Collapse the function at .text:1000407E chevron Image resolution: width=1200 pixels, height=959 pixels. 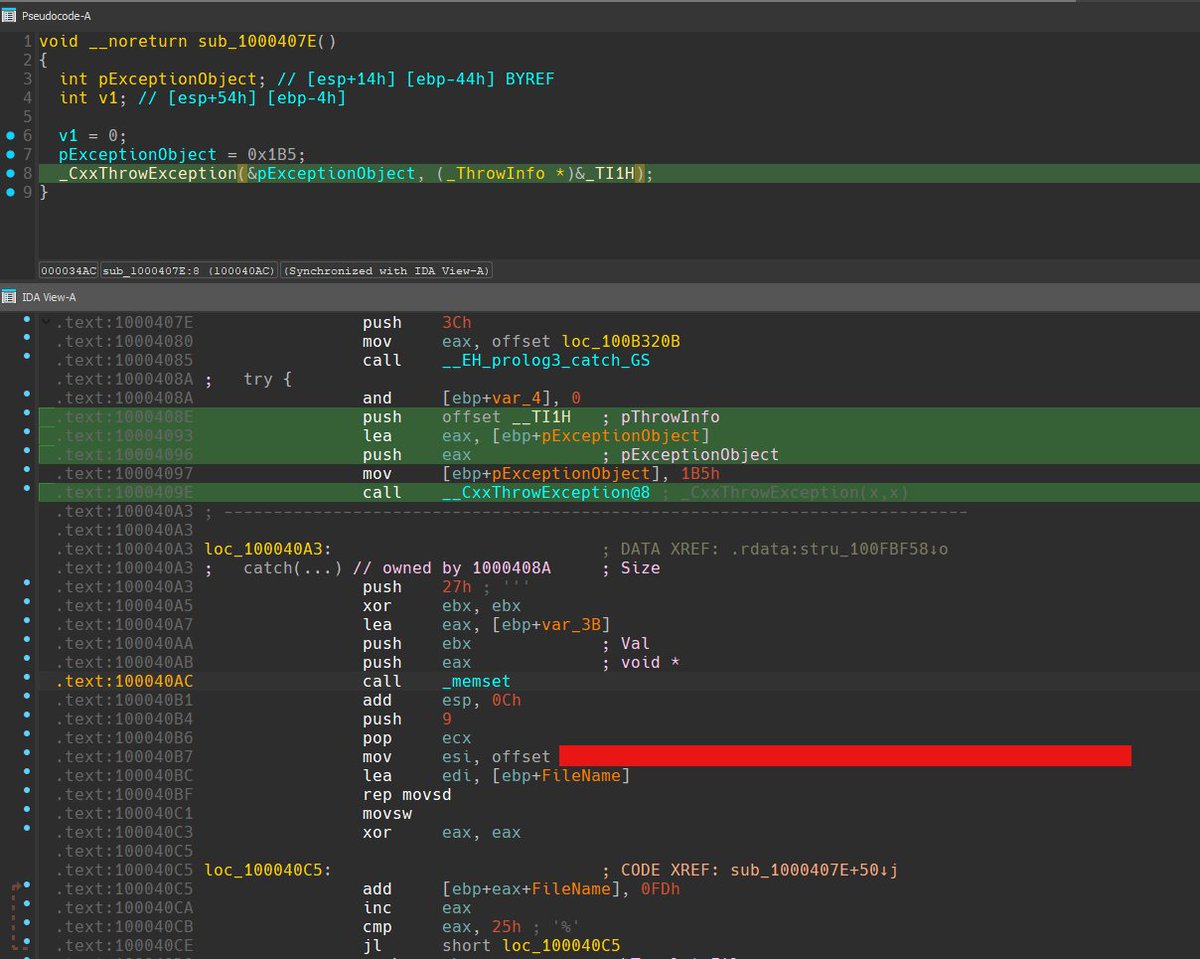(x=45, y=322)
